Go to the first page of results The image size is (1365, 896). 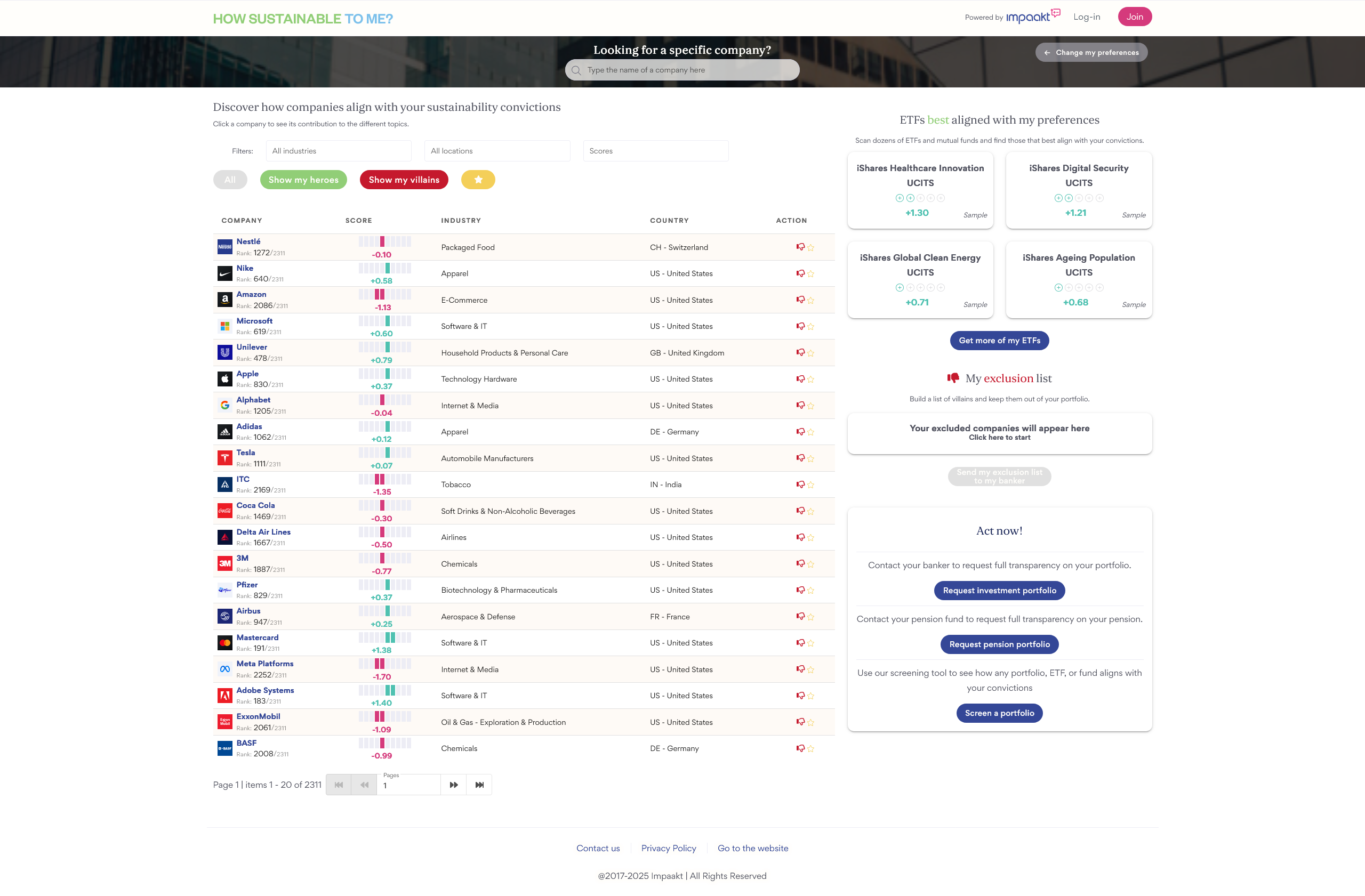point(339,785)
